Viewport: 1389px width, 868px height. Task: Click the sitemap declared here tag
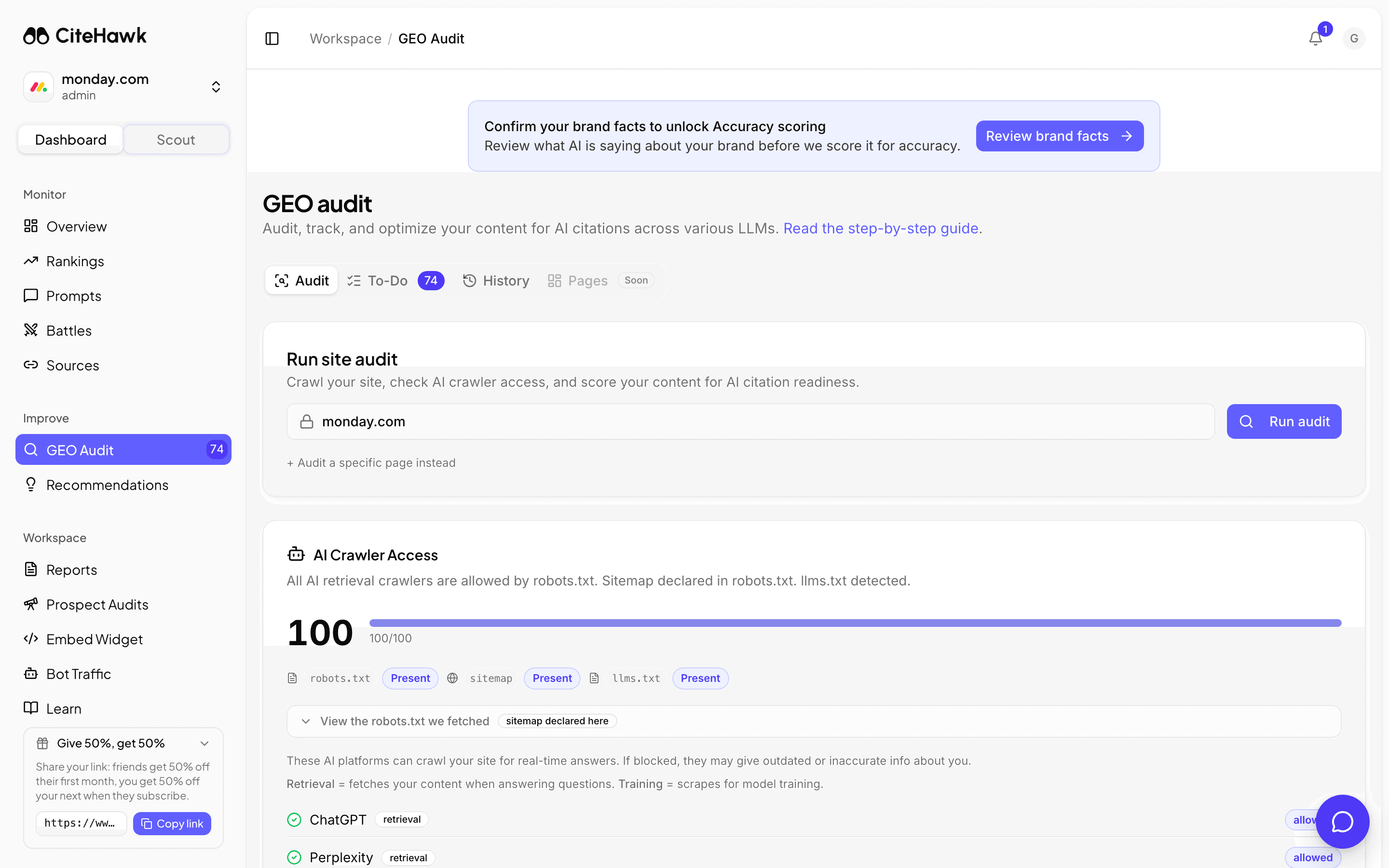557,721
